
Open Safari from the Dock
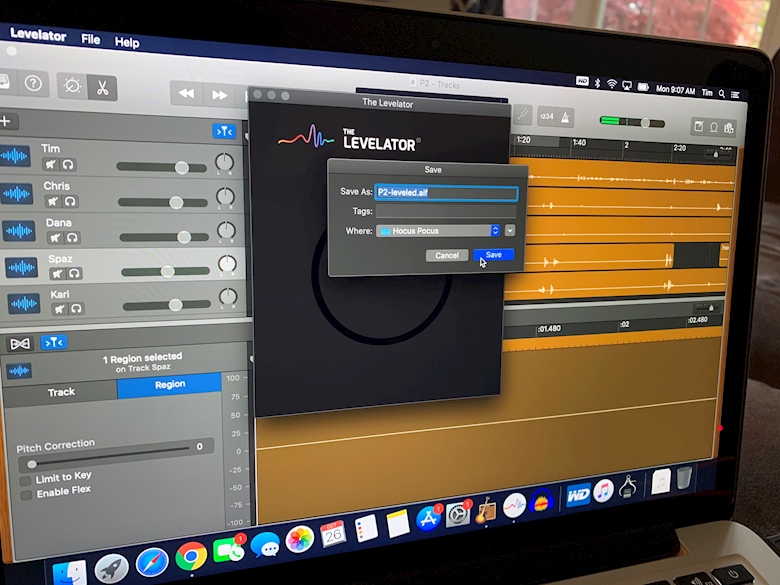[152, 563]
